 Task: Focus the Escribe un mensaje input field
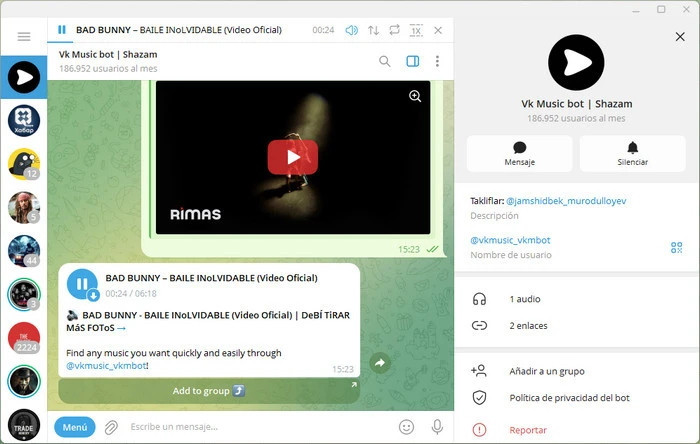pos(259,427)
